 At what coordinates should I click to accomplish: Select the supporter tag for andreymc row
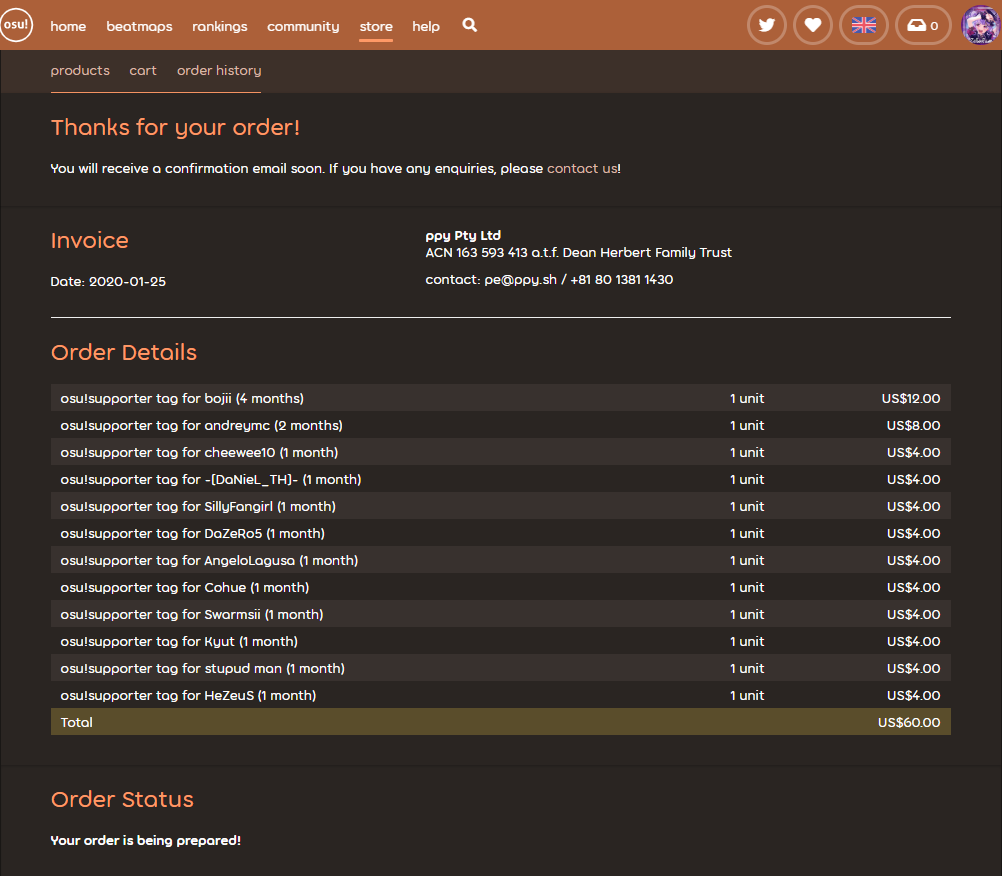tap(501, 425)
